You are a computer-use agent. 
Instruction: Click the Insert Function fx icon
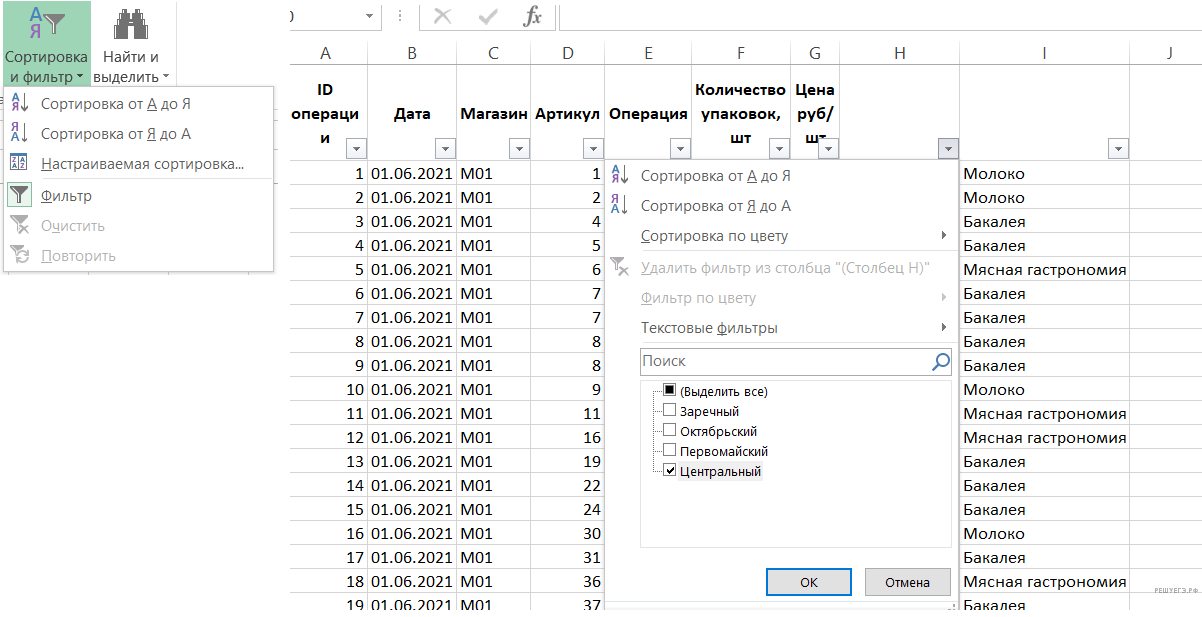pyautogui.click(x=533, y=17)
